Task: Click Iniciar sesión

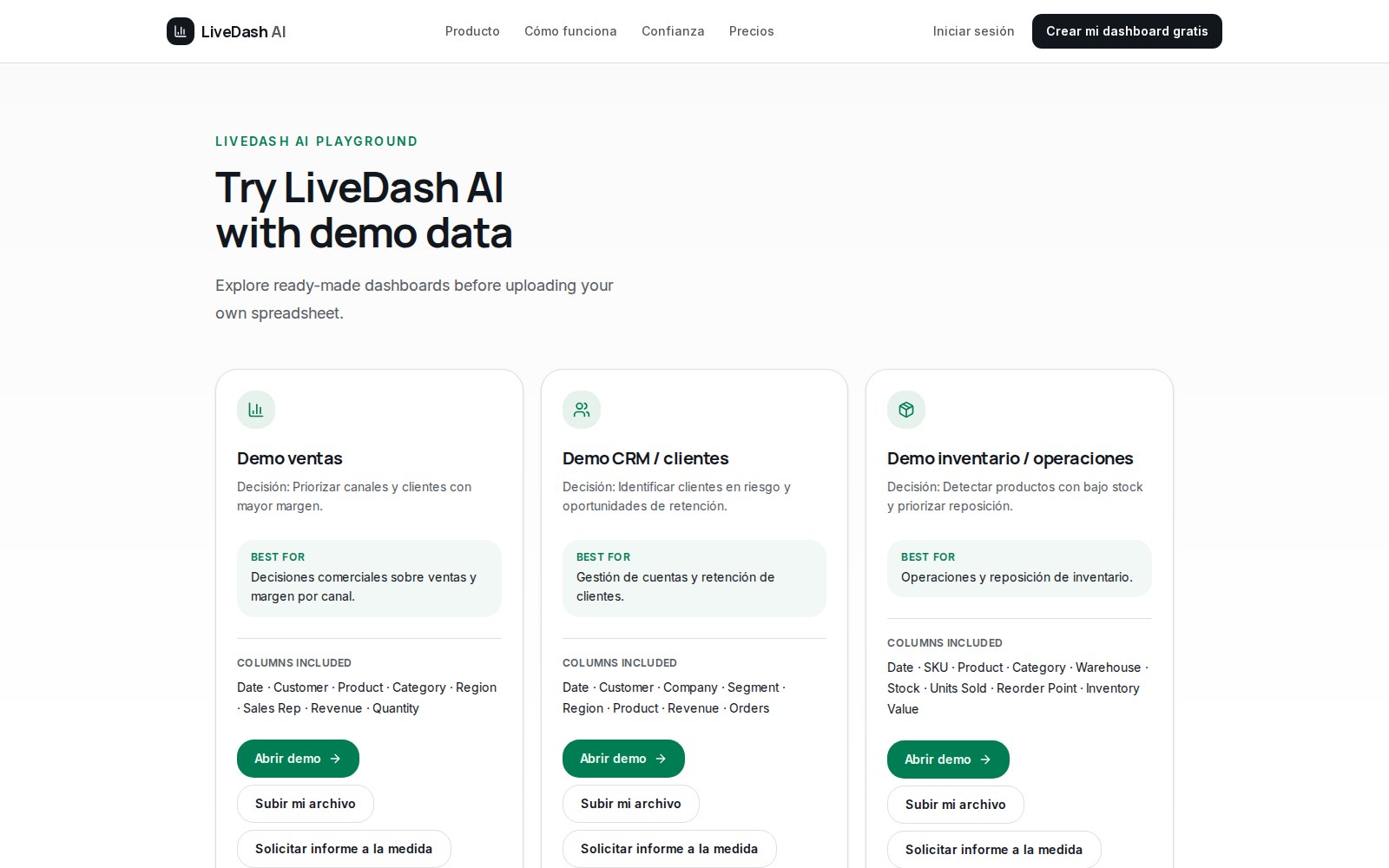Action: tap(973, 31)
